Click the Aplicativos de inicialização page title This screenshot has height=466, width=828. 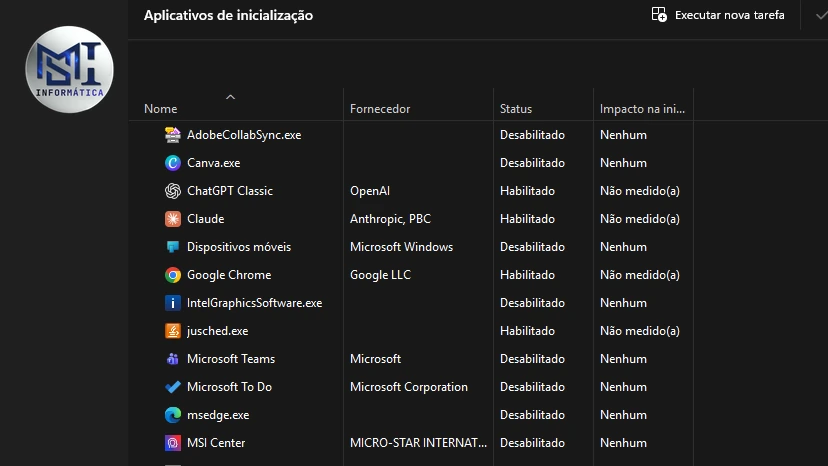228,15
